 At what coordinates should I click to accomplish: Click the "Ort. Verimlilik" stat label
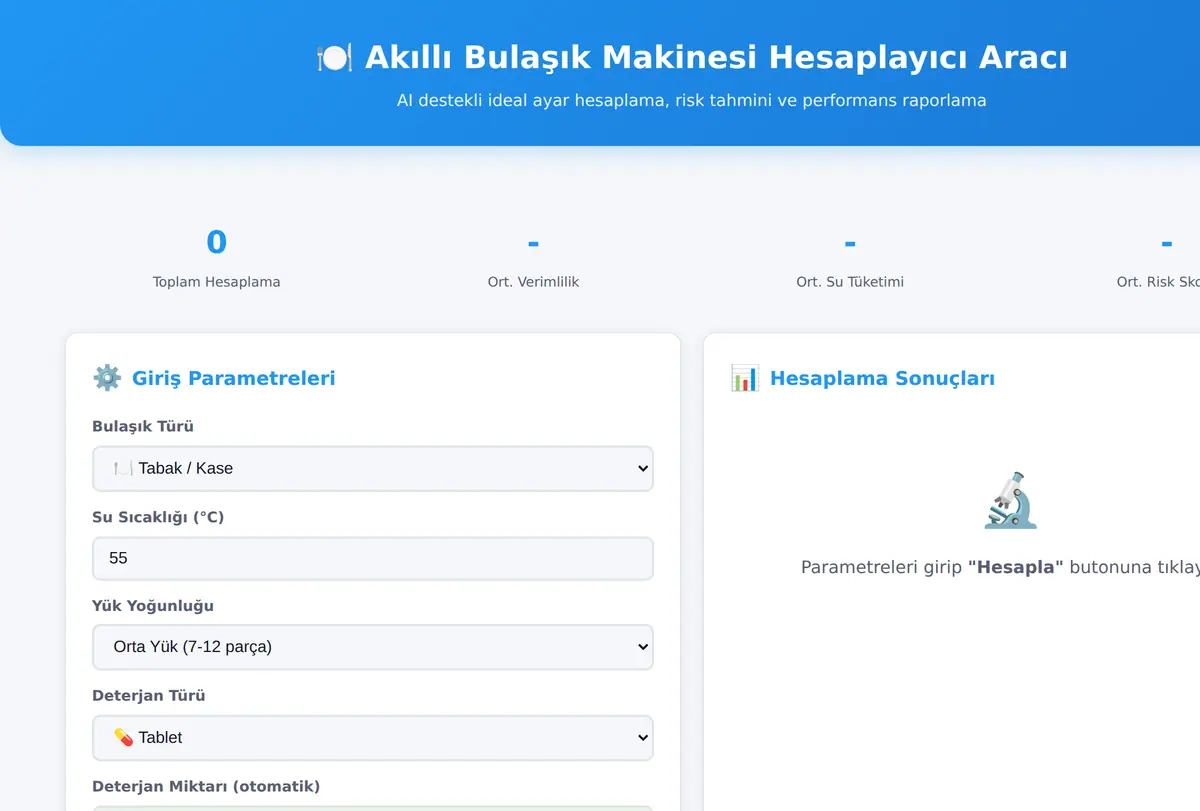point(533,282)
